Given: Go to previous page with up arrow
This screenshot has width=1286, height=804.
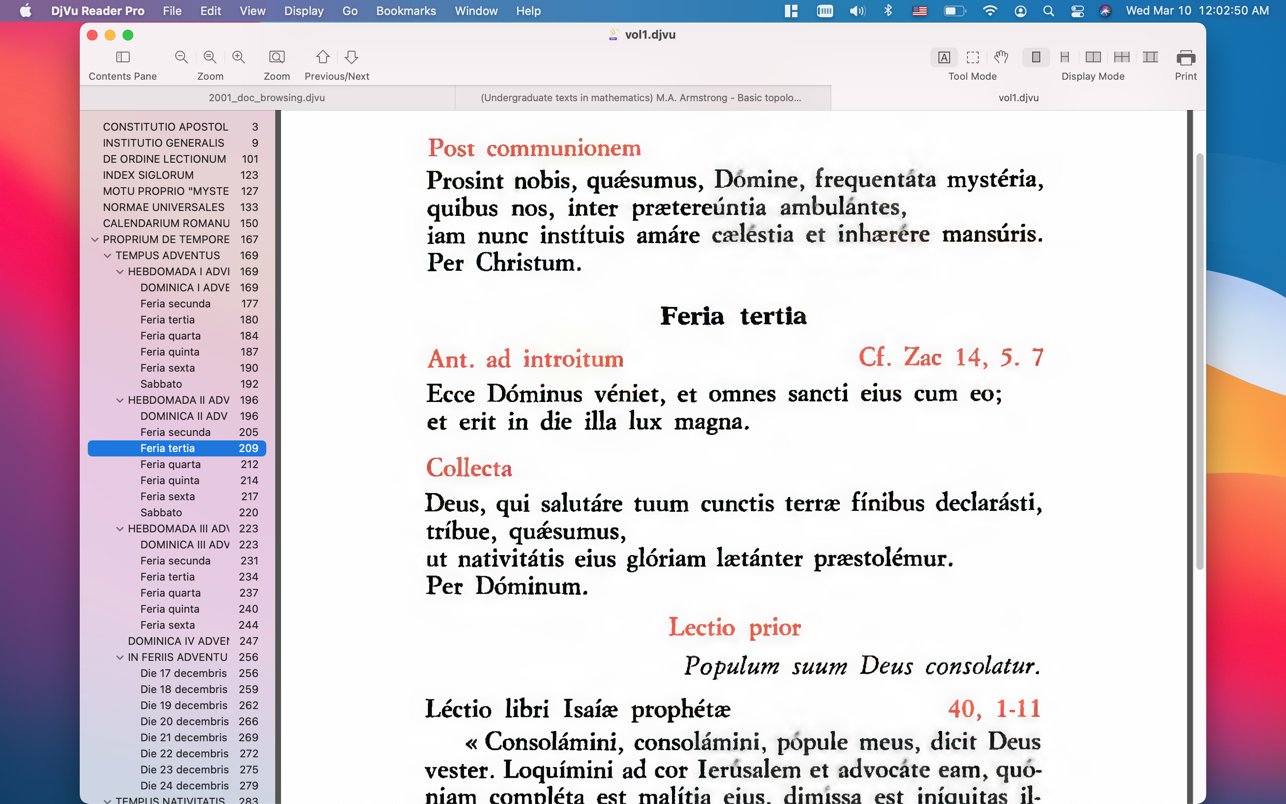Looking at the screenshot, I should tap(322, 58).
